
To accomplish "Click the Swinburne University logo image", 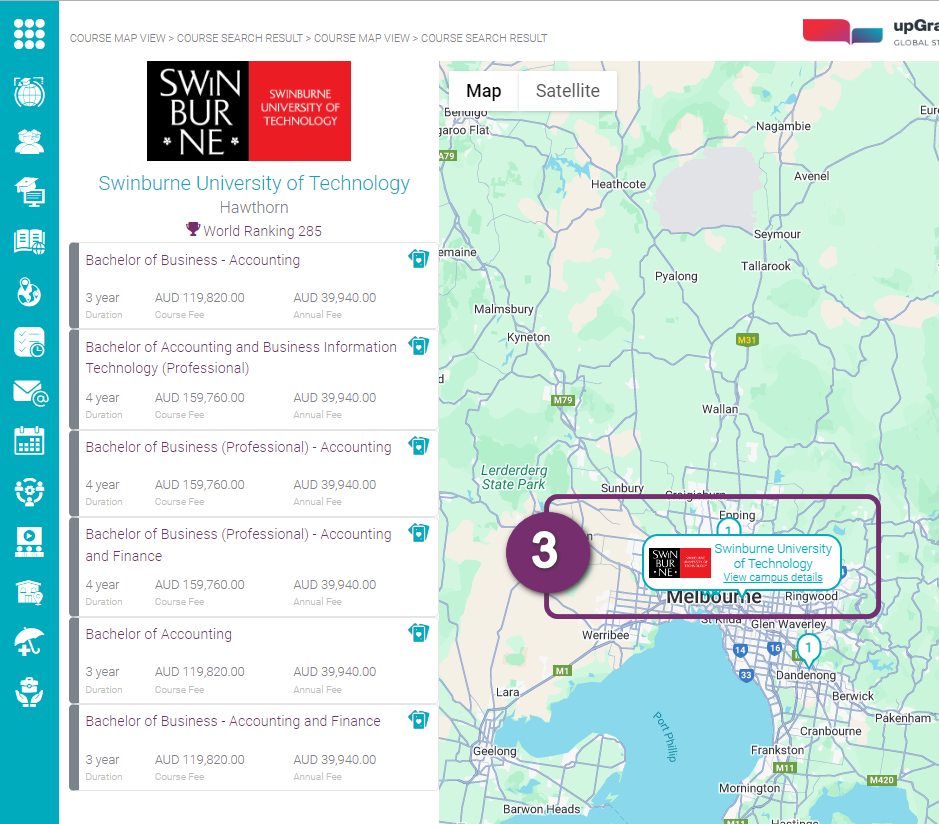I will [249, 111].
